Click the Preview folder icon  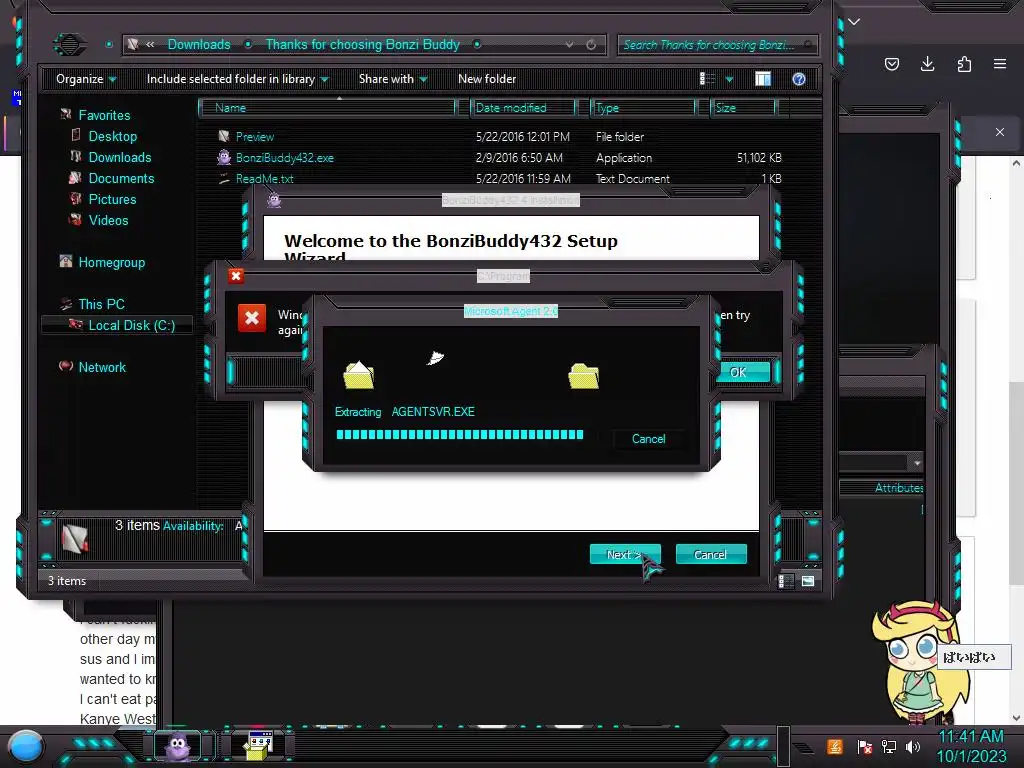tap(224, 136)
